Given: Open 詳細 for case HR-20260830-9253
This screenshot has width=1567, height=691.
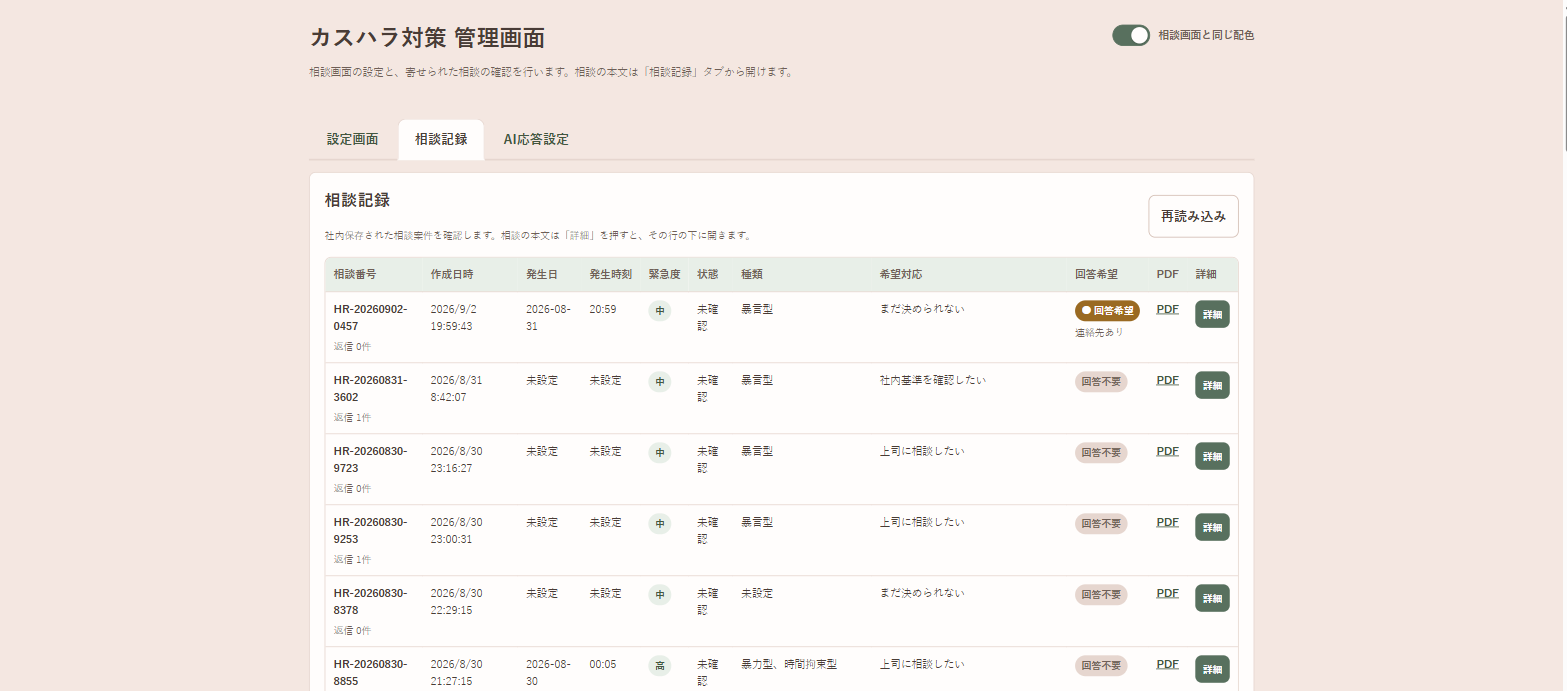Looking at the screenshot, I should click(x=1212, y=527).
